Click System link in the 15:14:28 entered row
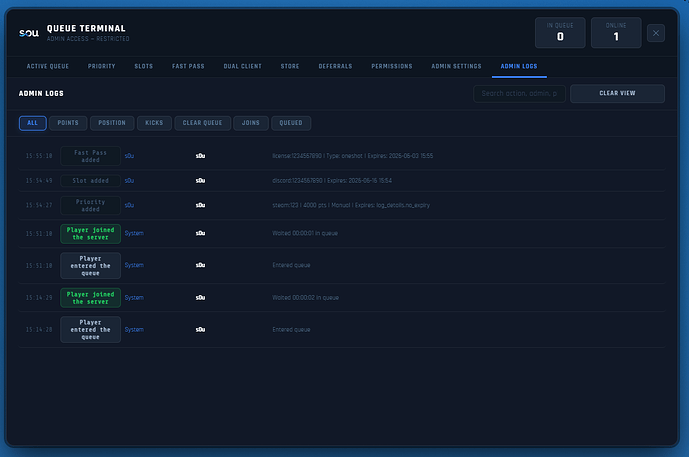This screenshot has height=457, width=689. 134,330
